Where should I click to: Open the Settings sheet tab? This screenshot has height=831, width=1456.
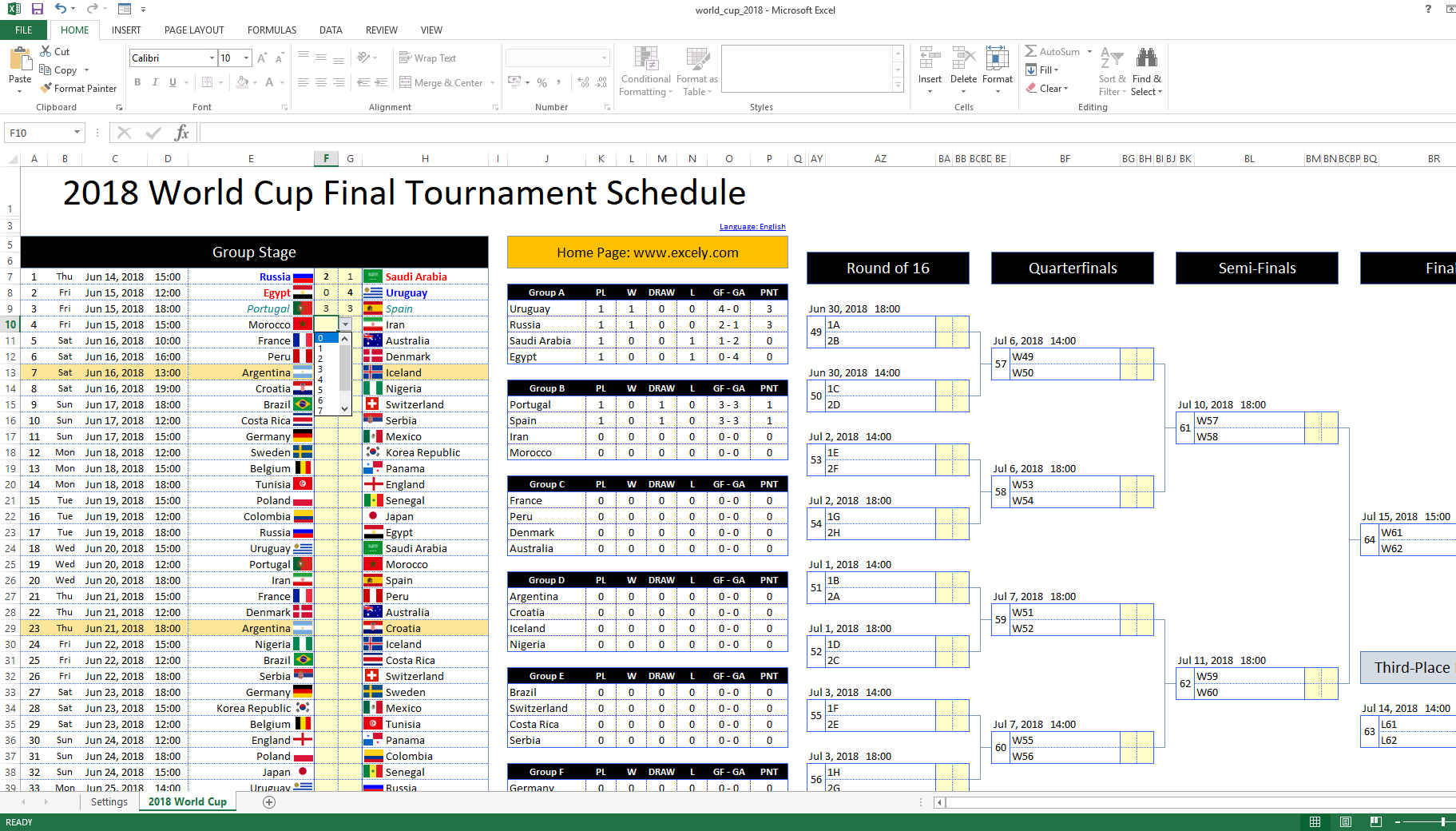point(109,802)
